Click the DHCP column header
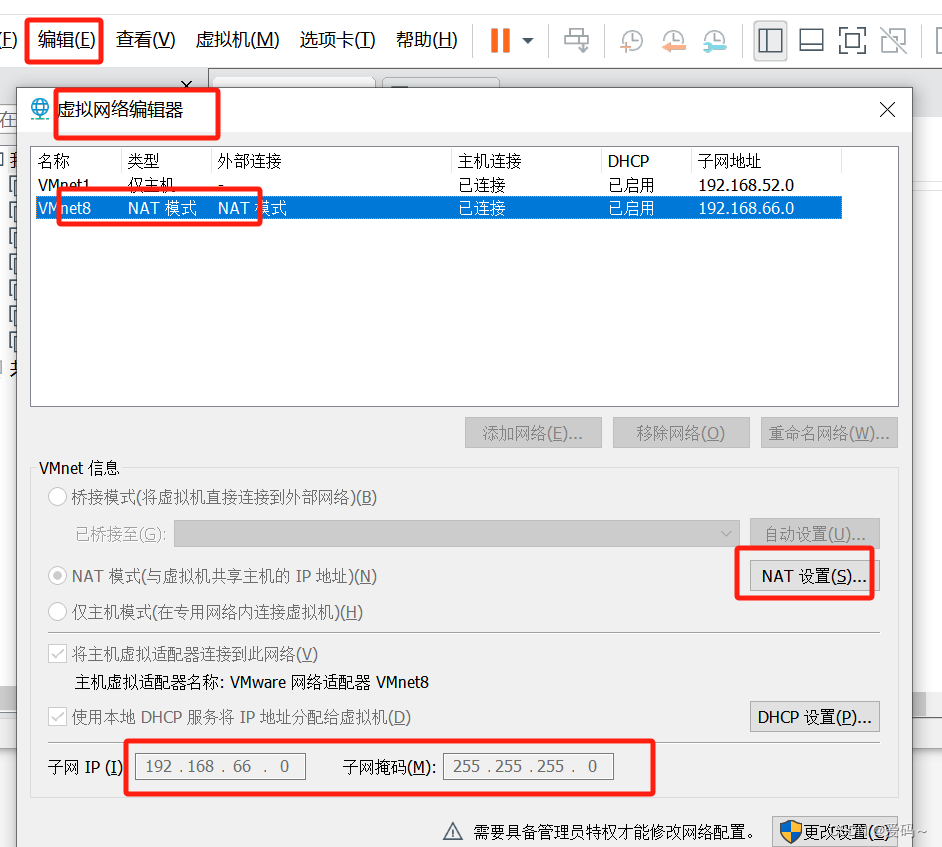This screenshot has height=847, width=942. (x=646, y=161)
